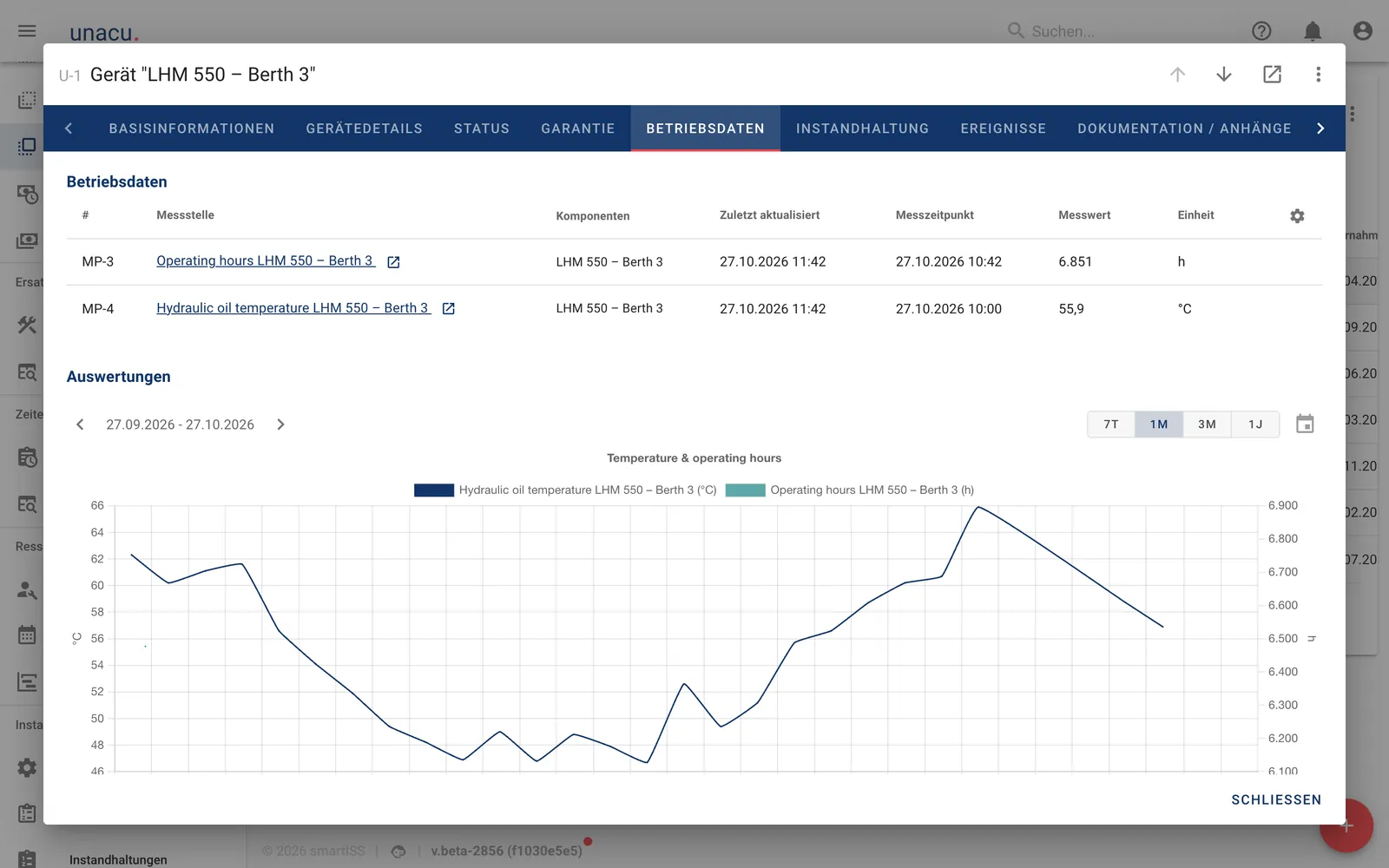Go to next date range

pyautogui.click(x=280, y=424)
